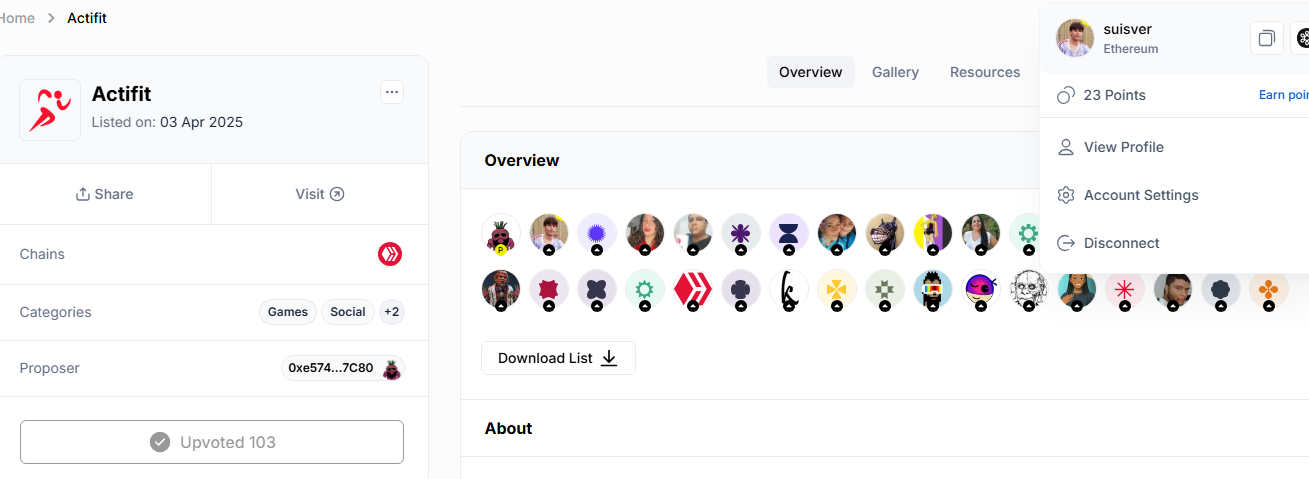Viewport: 1309px width, 479px height.
Task: Copy wallet address using the copy icon
Action: [x=1266, y=38]
